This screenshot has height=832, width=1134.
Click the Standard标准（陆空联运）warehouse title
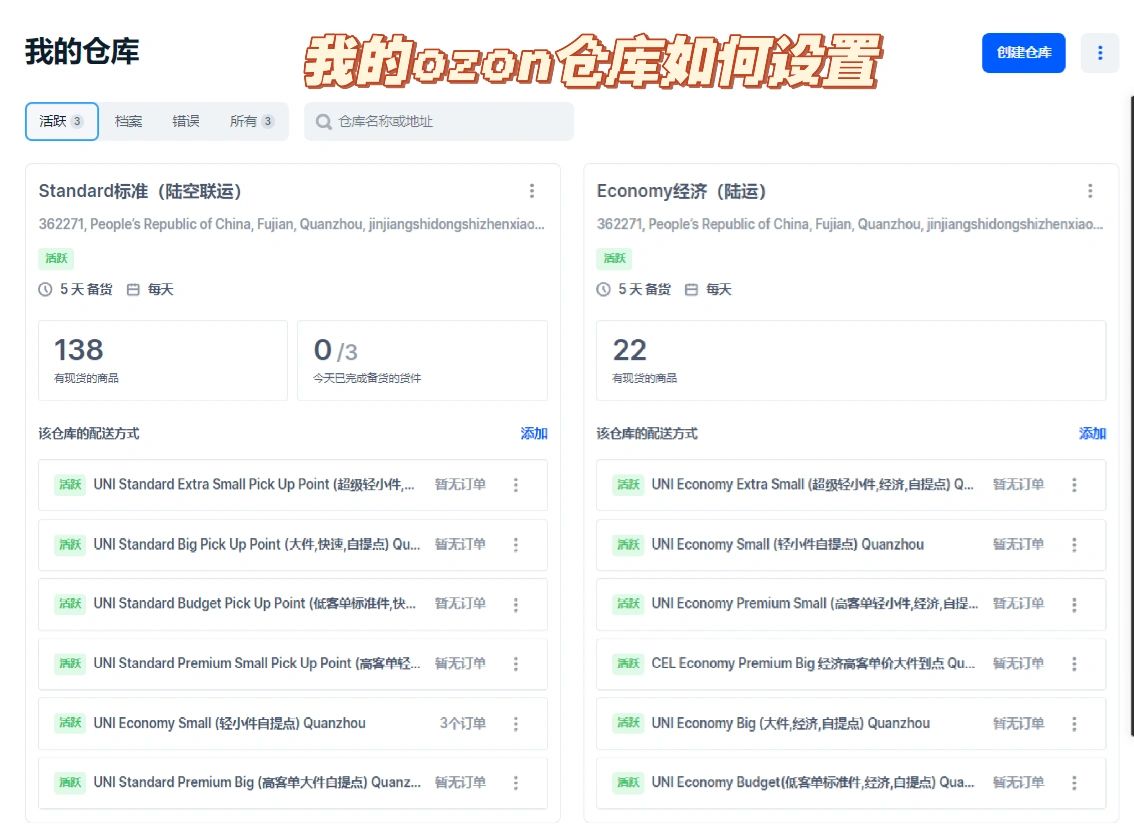[140, 191]
